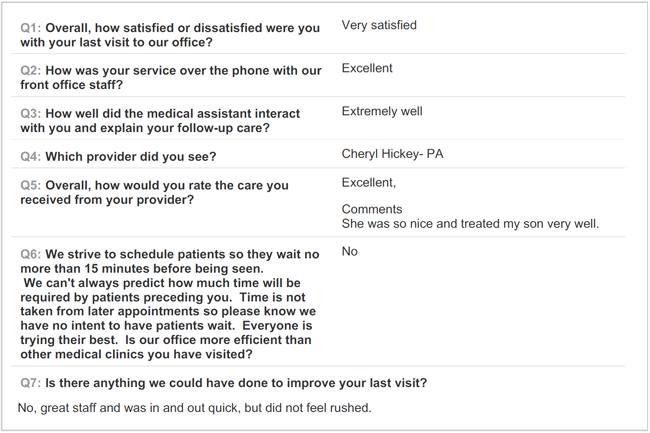Click the "Comments" label under Q5
Viewport: 650px width, 433px height.
coord(372,209)
